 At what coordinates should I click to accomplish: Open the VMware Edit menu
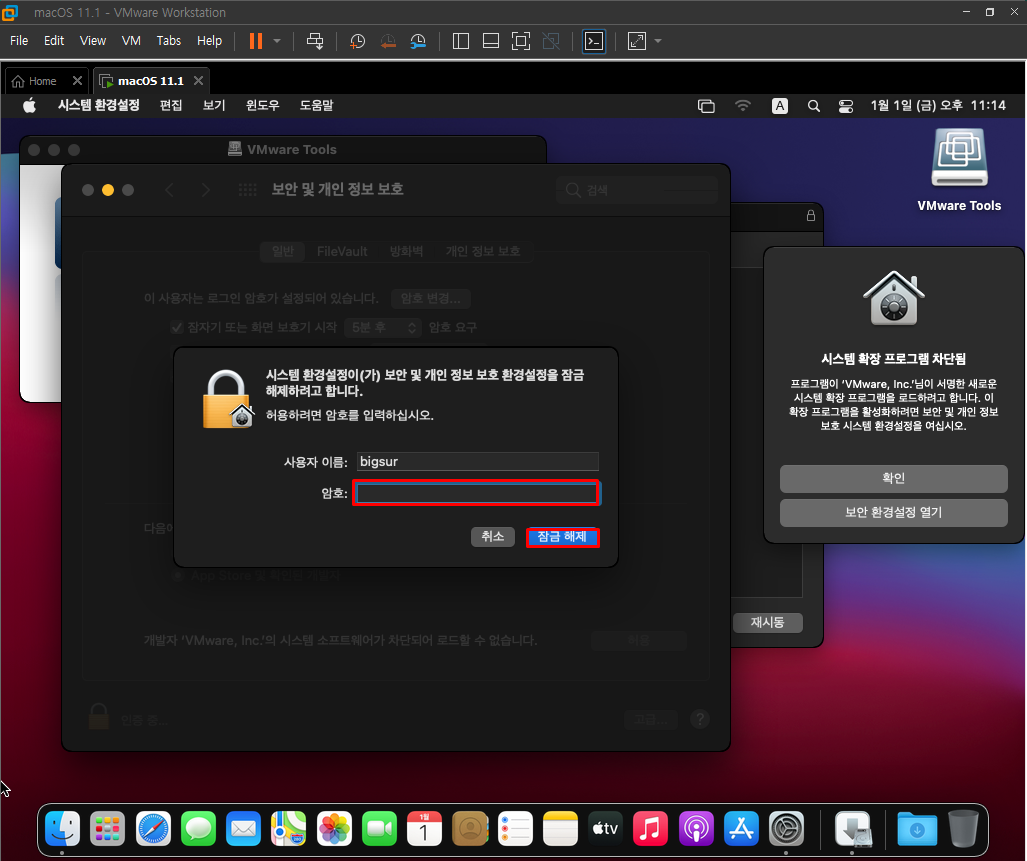54,41
